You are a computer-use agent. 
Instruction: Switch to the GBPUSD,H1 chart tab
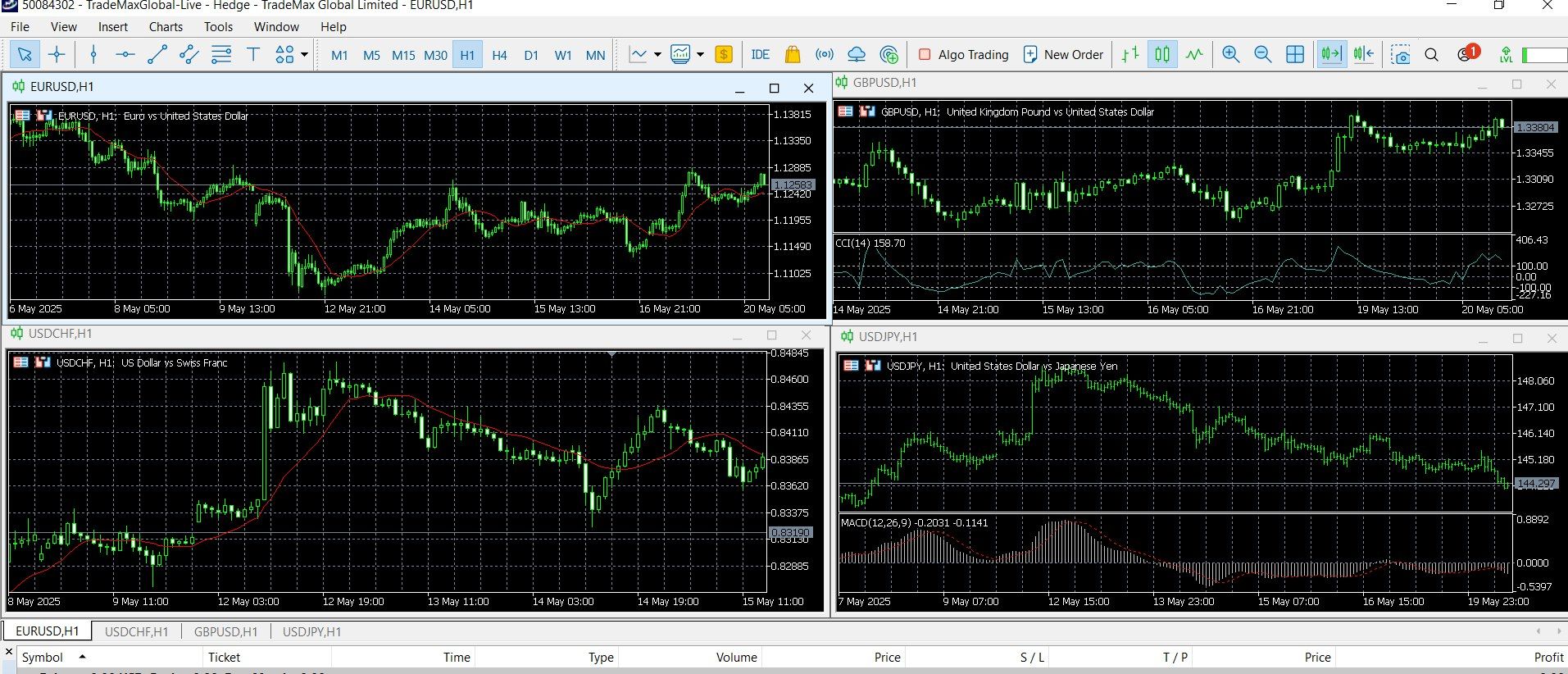(225, 631)
